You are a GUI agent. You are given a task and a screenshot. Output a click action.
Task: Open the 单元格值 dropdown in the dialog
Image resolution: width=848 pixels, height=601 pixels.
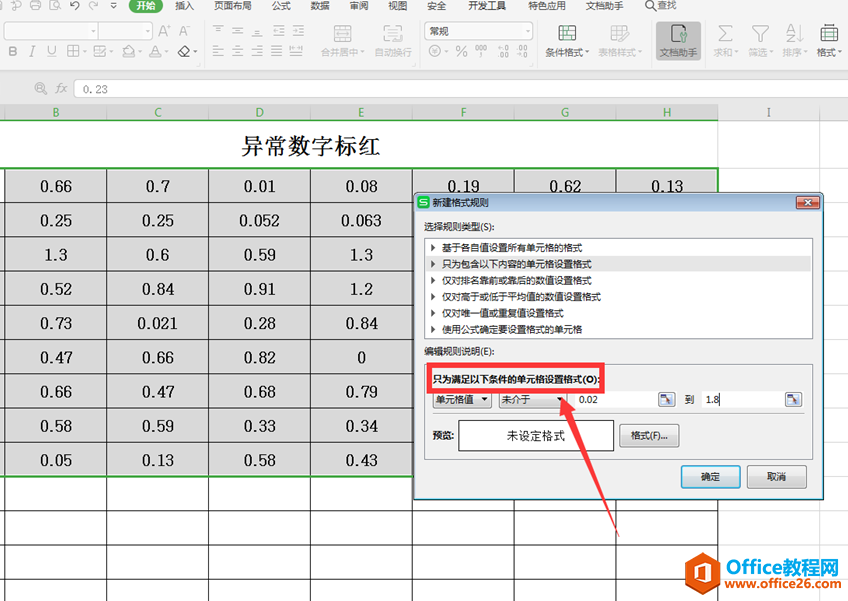[462, 400]
